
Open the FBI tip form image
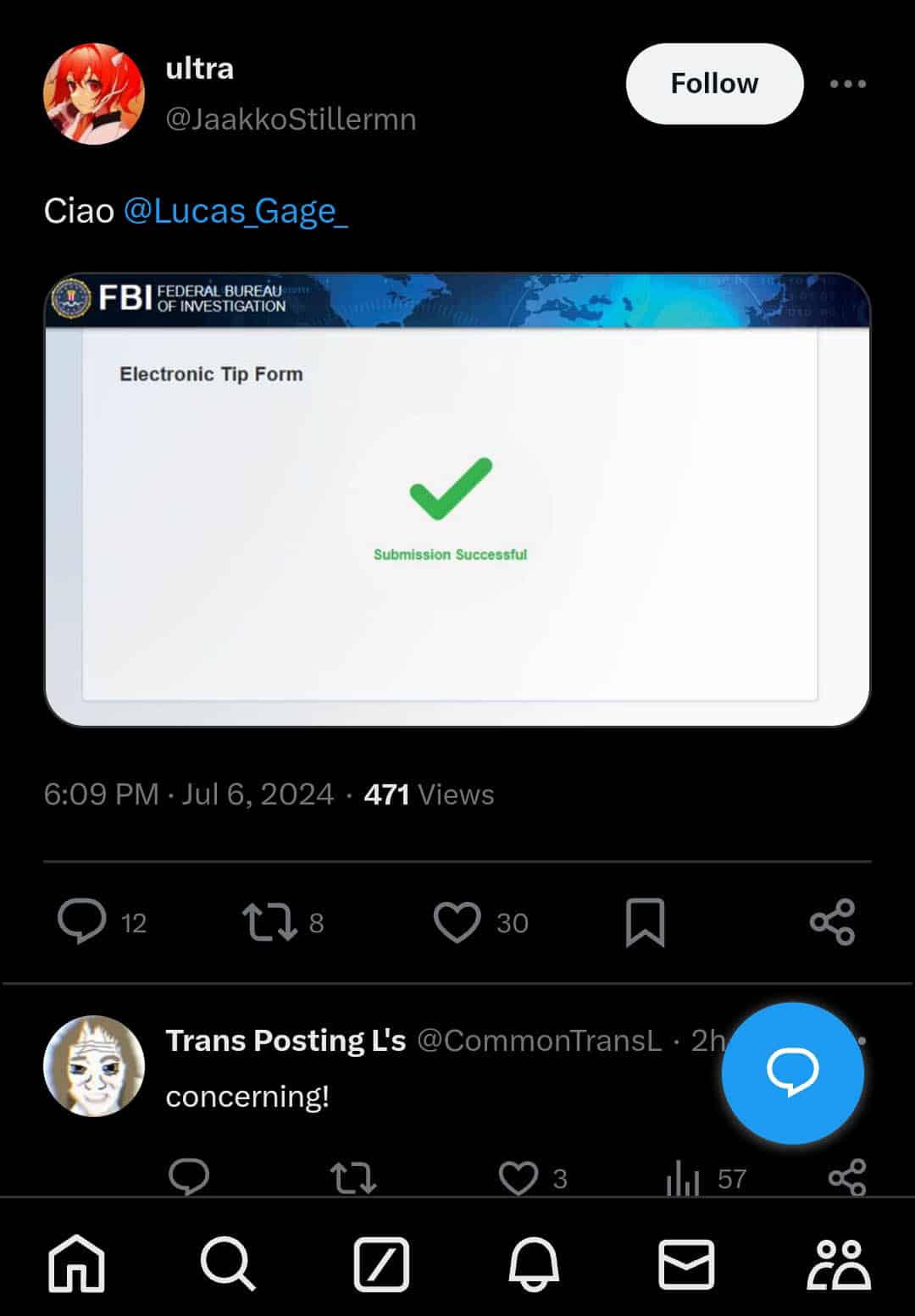coord(457,500)
